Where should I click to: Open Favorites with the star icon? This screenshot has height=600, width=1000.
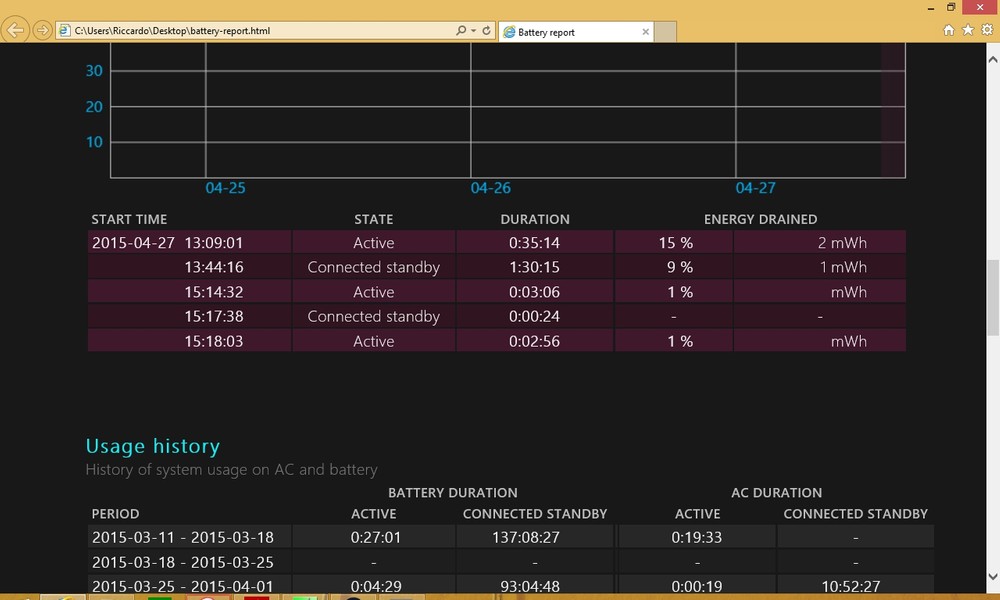(x=968, y=30)
